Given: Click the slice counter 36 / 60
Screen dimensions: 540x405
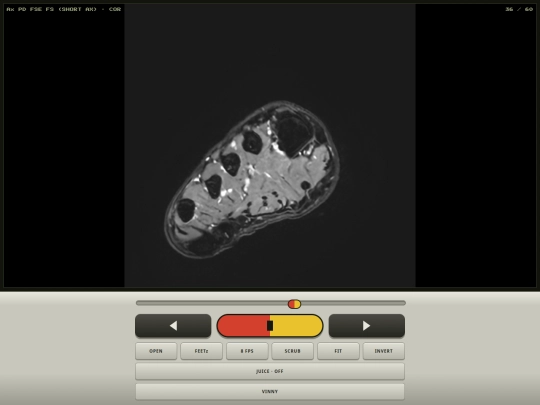Looking at the screenshot, I should [519, 9].
